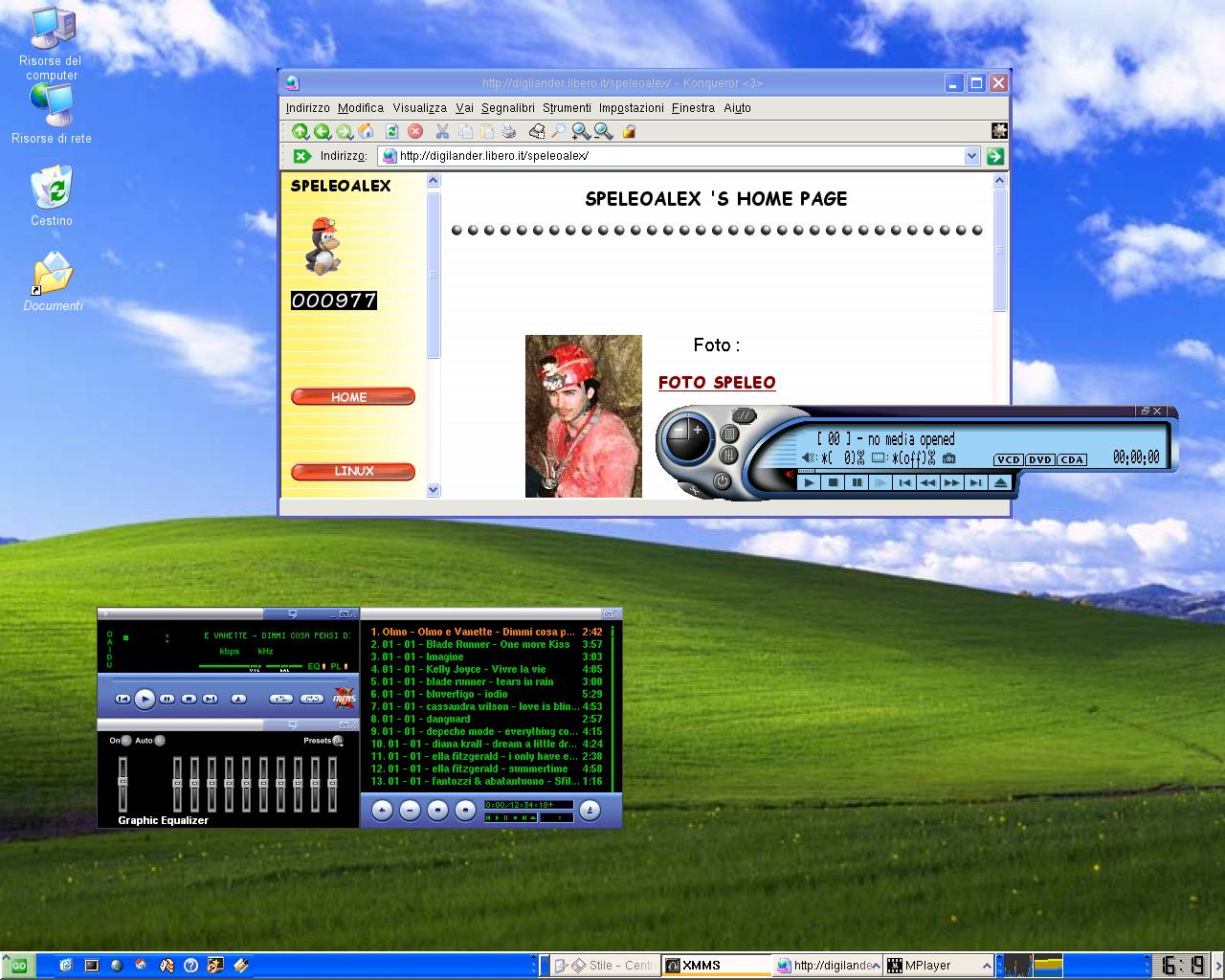1225x980 pixels.
Task: Open the Home page icon in Konqueror
Action: (x=366, y=132)
